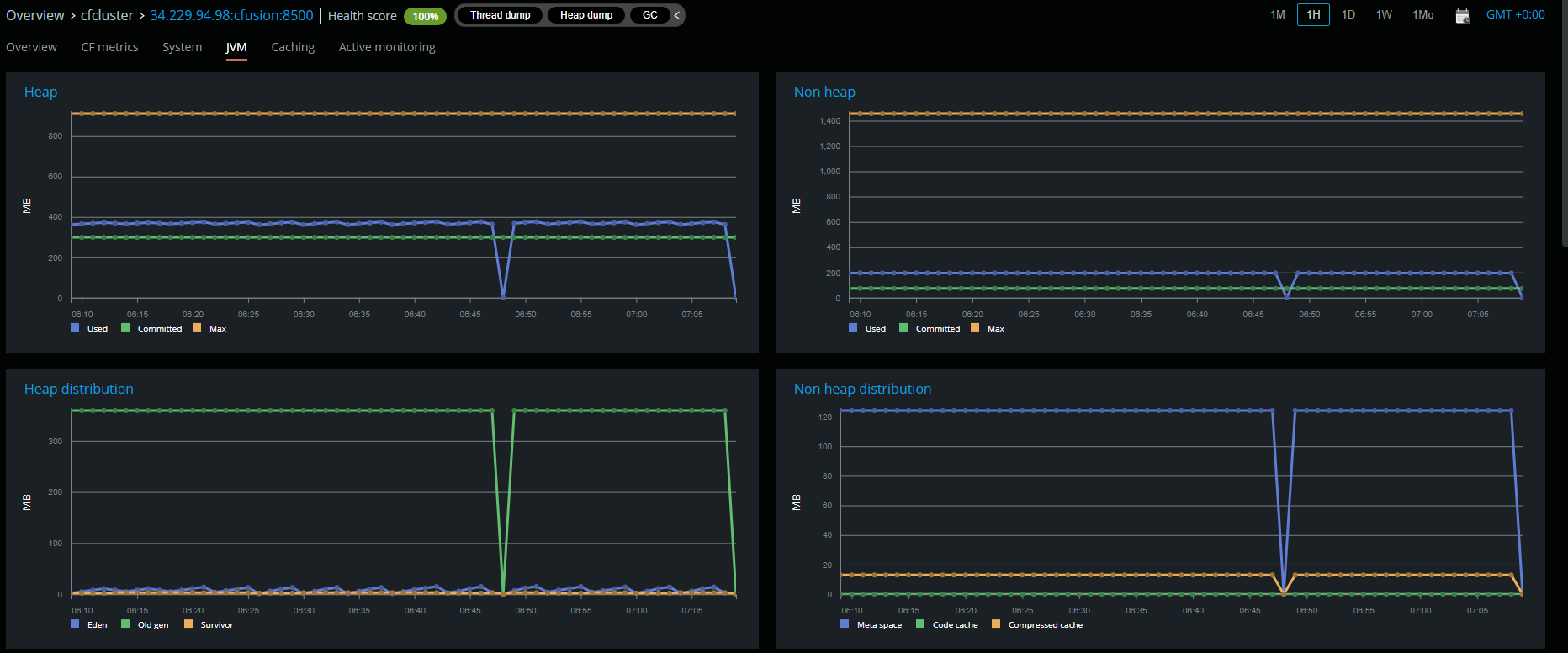The height and width of the screenshot is (653, 1568).
Task: Hide the Meta space series in legend
Action: [871, 624]
